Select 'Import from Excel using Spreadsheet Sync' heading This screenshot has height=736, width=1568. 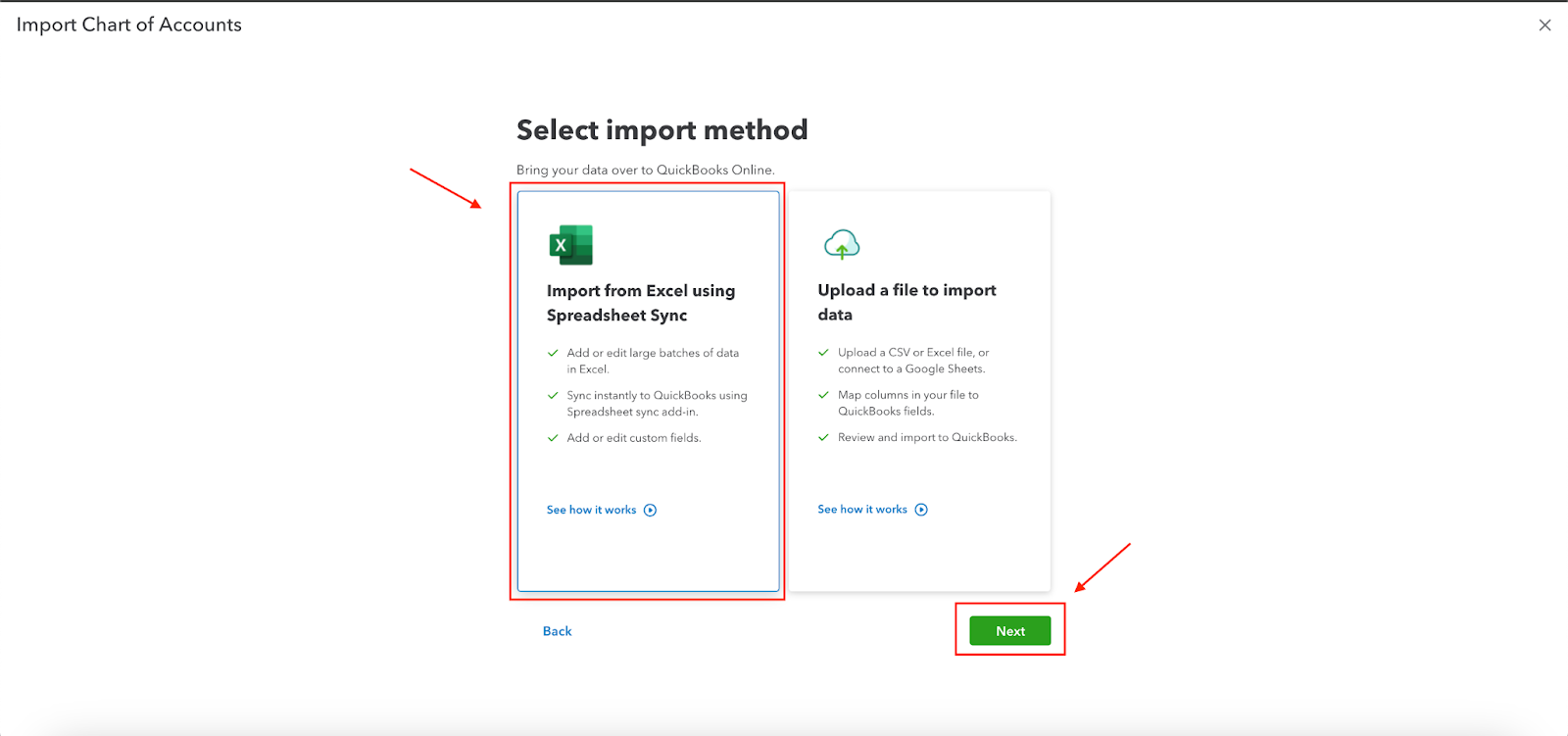point(641,303)
